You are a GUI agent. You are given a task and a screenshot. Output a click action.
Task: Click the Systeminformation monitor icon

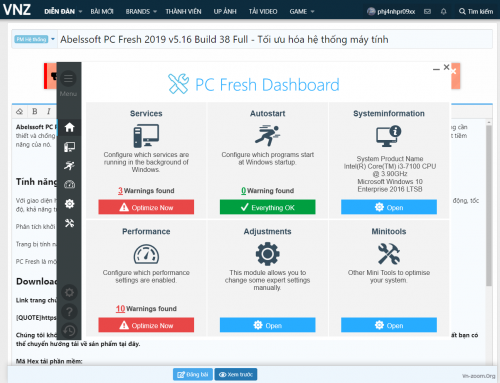(x=389, y=136)
